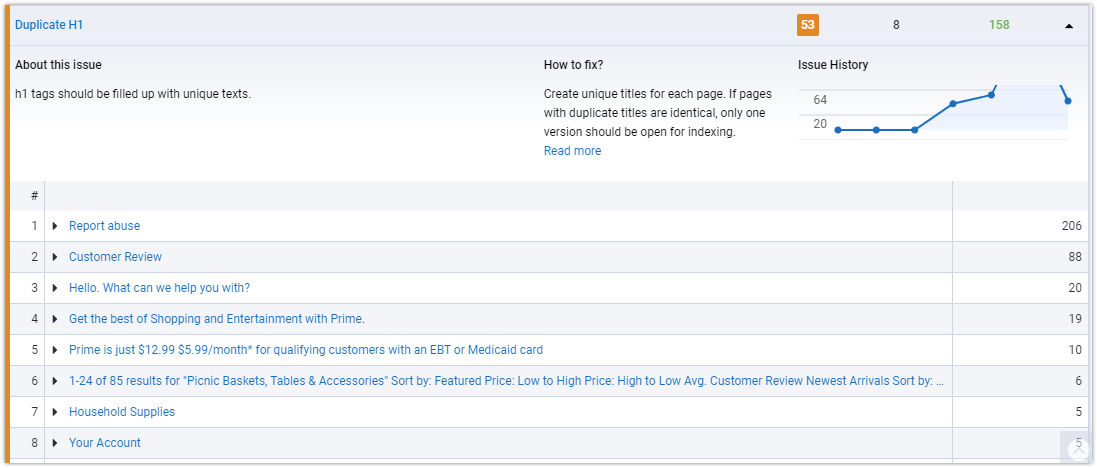This screenshot has height=468, width=1097.
Task: Click the first data point in Issue History chart
Action: click(837, 130)
